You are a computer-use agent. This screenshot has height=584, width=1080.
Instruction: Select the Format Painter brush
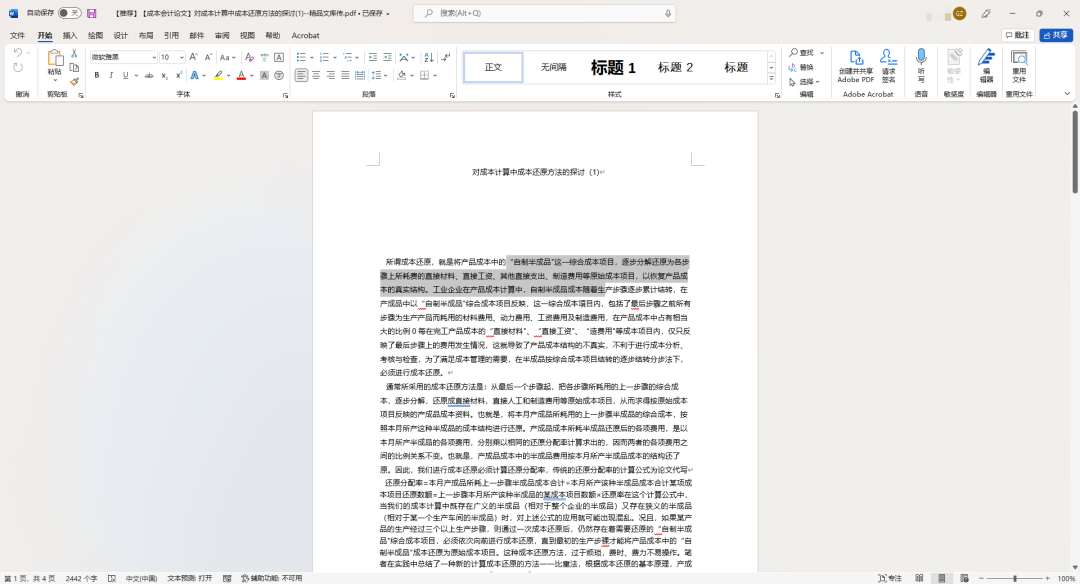pos(74,81)
